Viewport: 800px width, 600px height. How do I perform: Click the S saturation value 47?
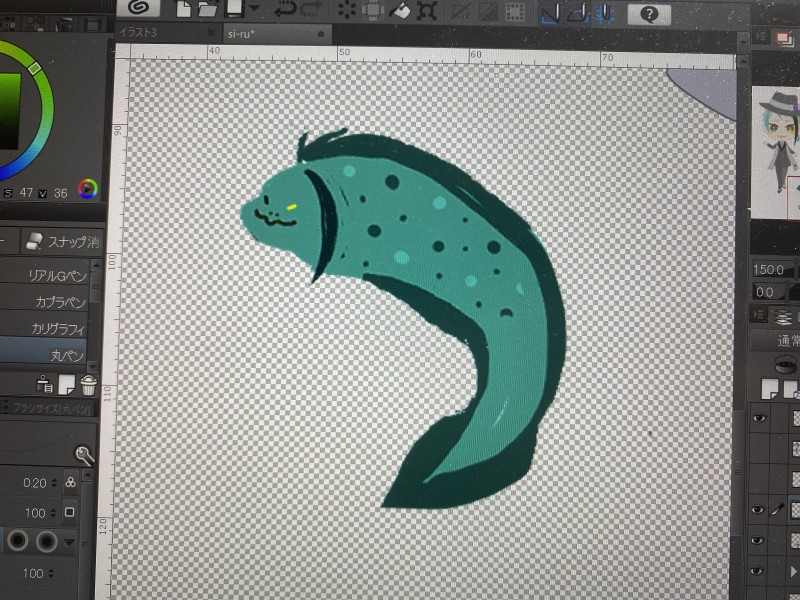point(27,193)
